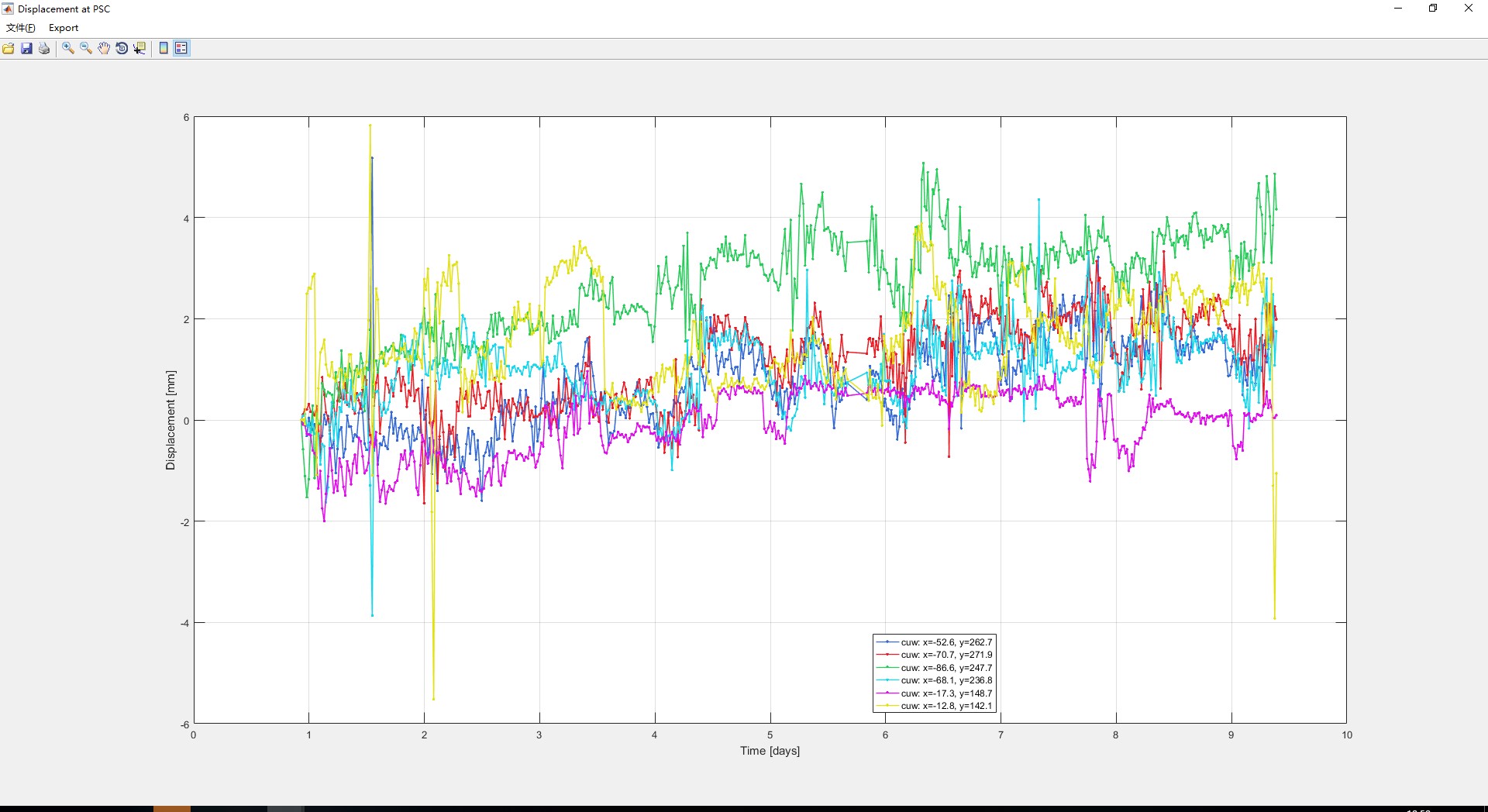Select the Pan hand tool
The width and height of the screenshot is (1488, 812).
pos(104,48)
